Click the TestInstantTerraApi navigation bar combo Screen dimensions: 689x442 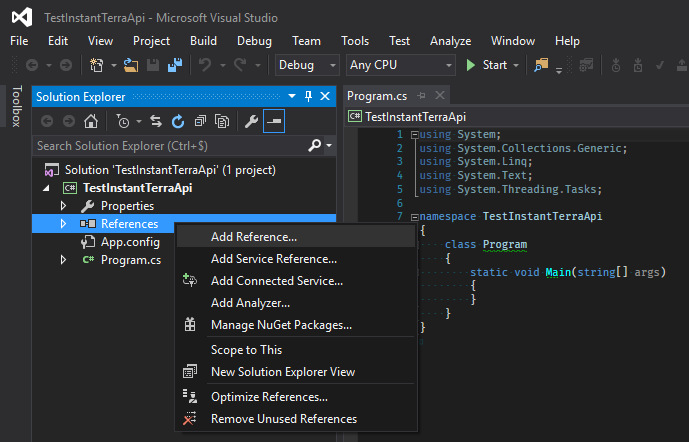click(x=516, y=116)
